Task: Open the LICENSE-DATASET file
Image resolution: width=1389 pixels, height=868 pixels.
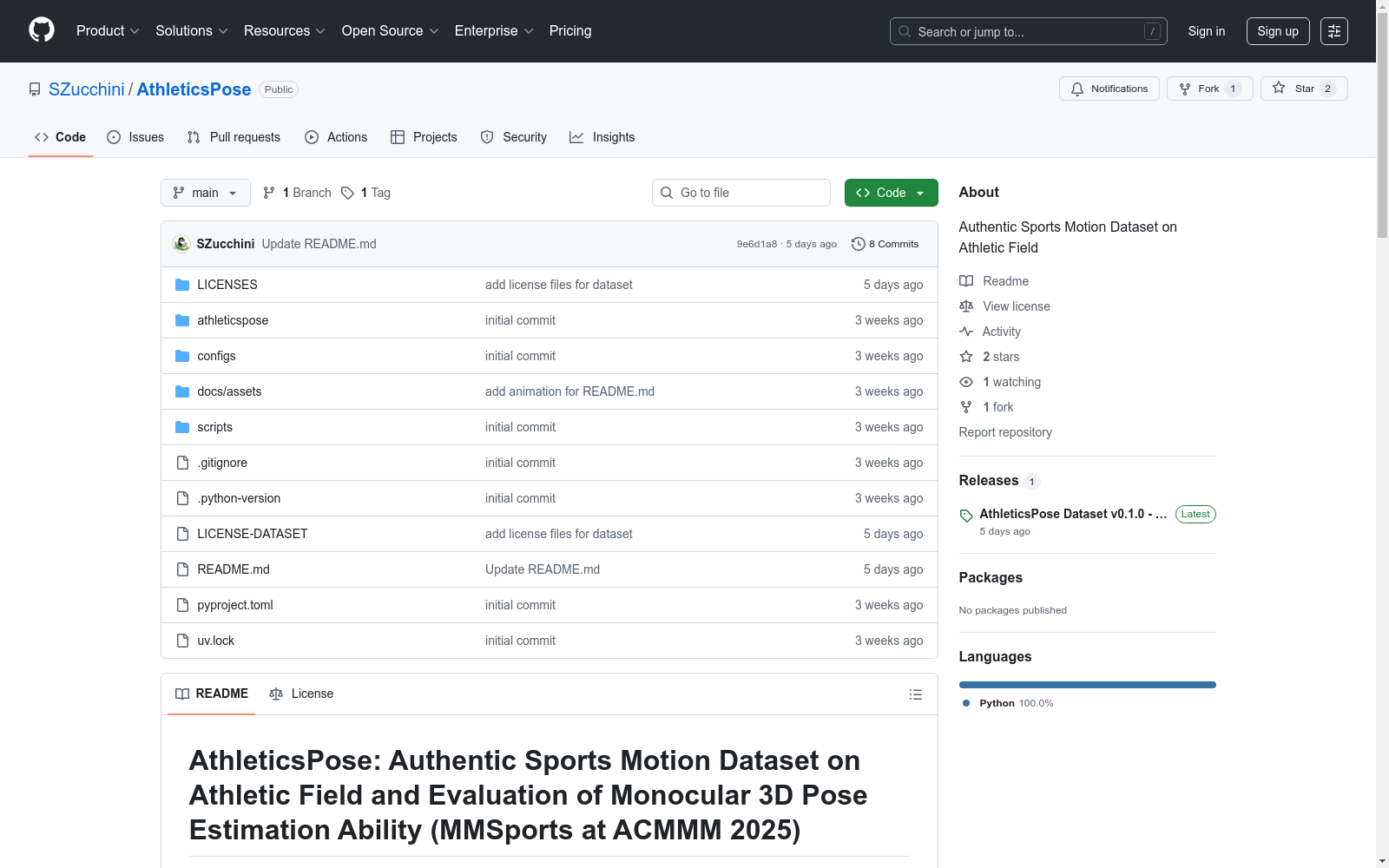Action: tap(253, 534)
